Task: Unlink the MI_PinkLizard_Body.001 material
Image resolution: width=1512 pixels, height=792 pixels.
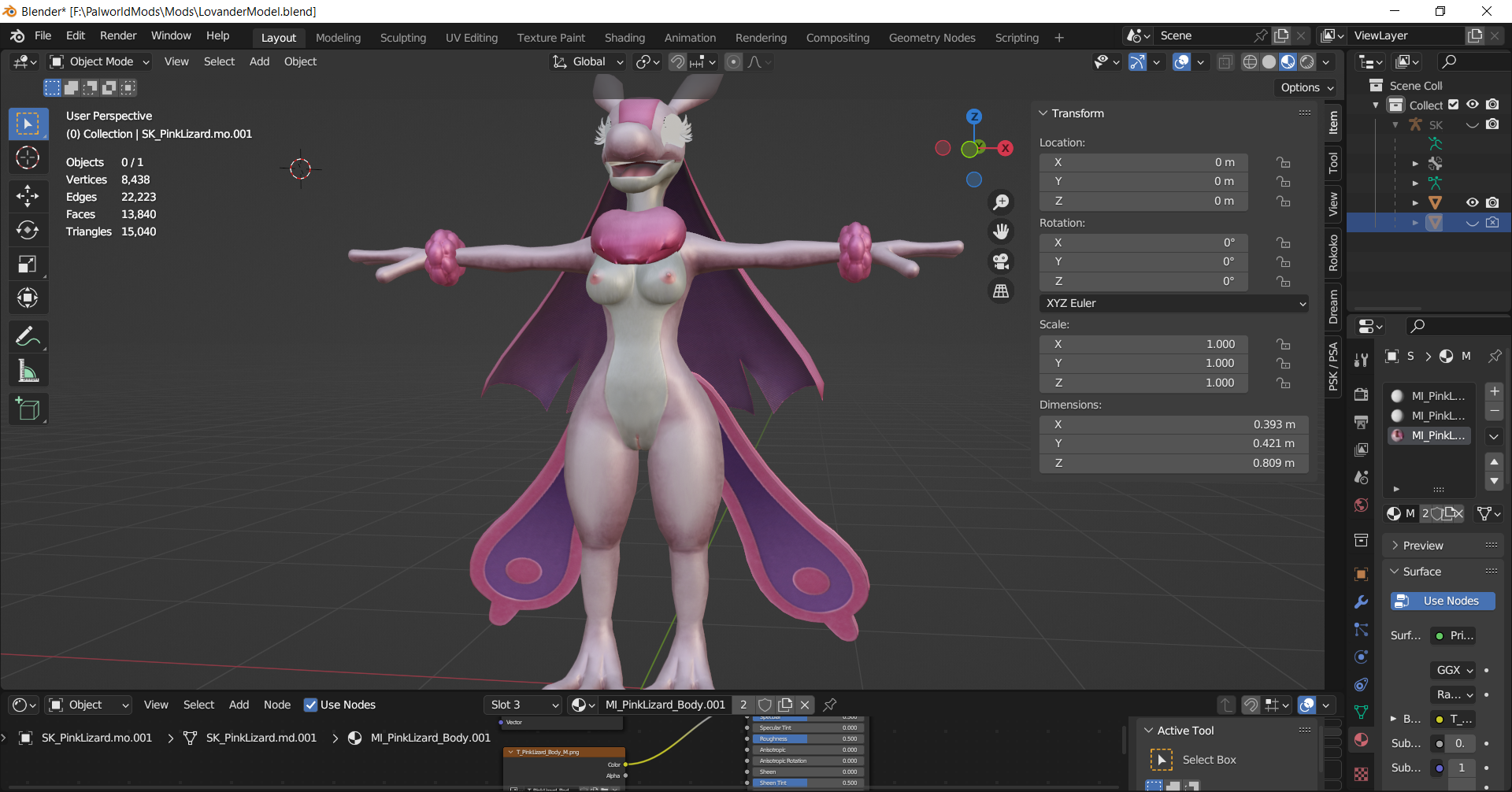Action: click(x=805, y=705)
